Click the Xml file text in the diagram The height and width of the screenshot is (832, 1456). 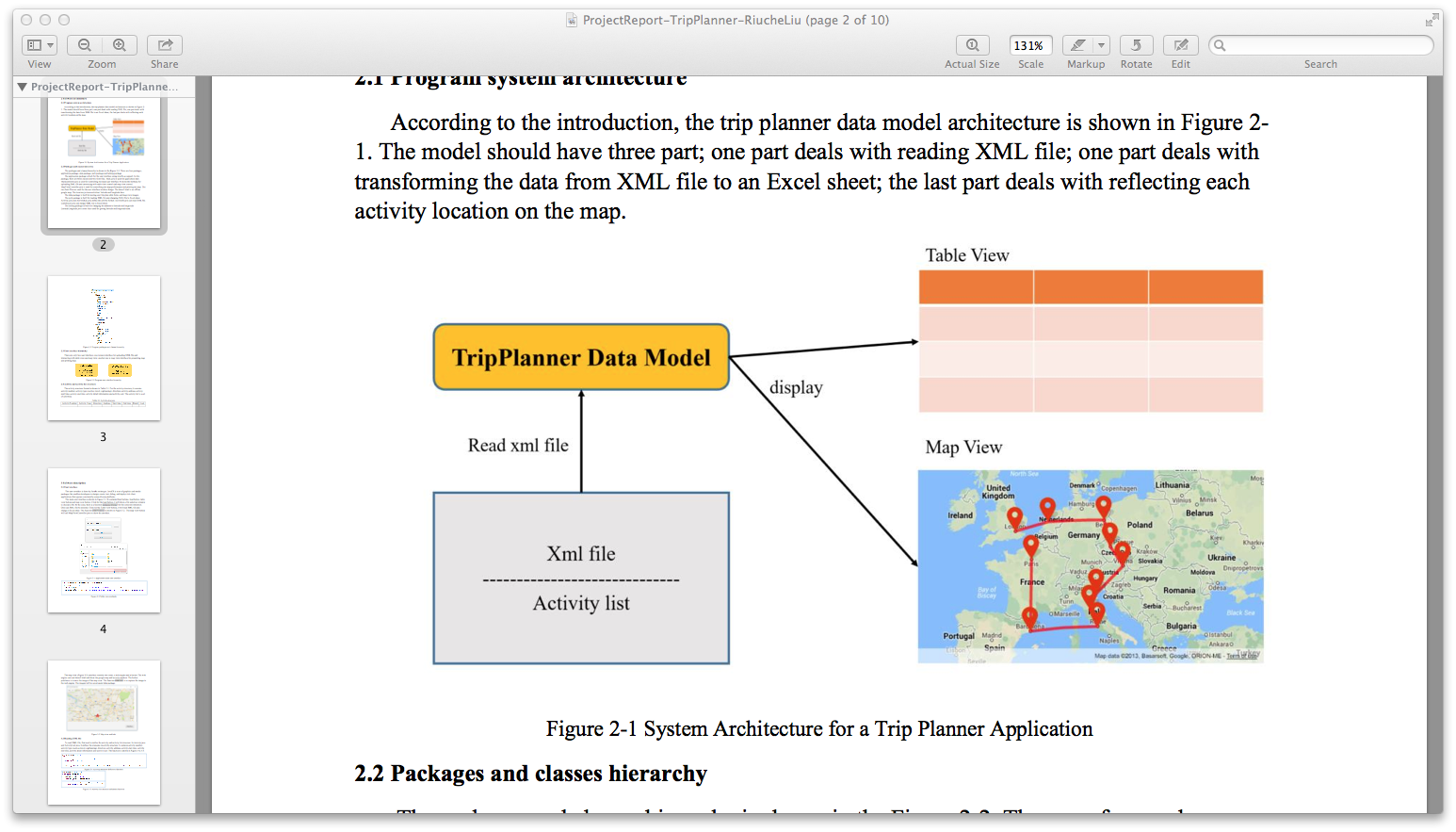[x=581, y=554]
